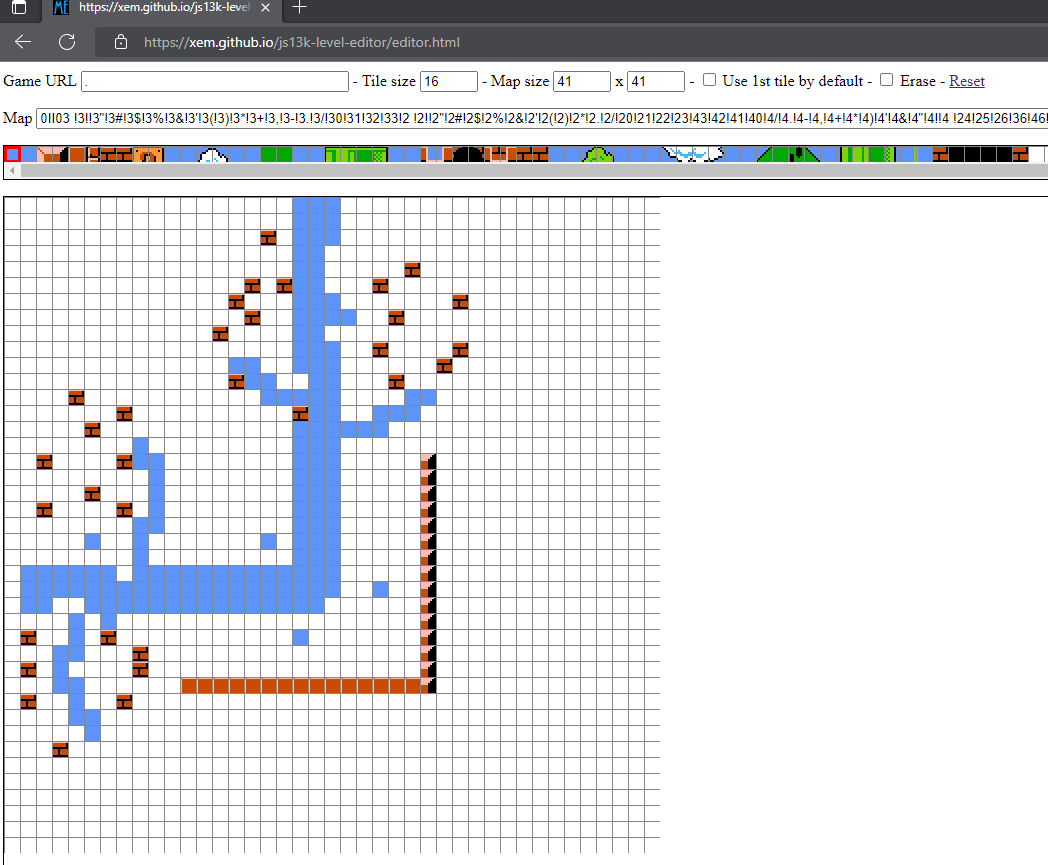
Task: Open a new browser tab
Action: tap(299, 7)
